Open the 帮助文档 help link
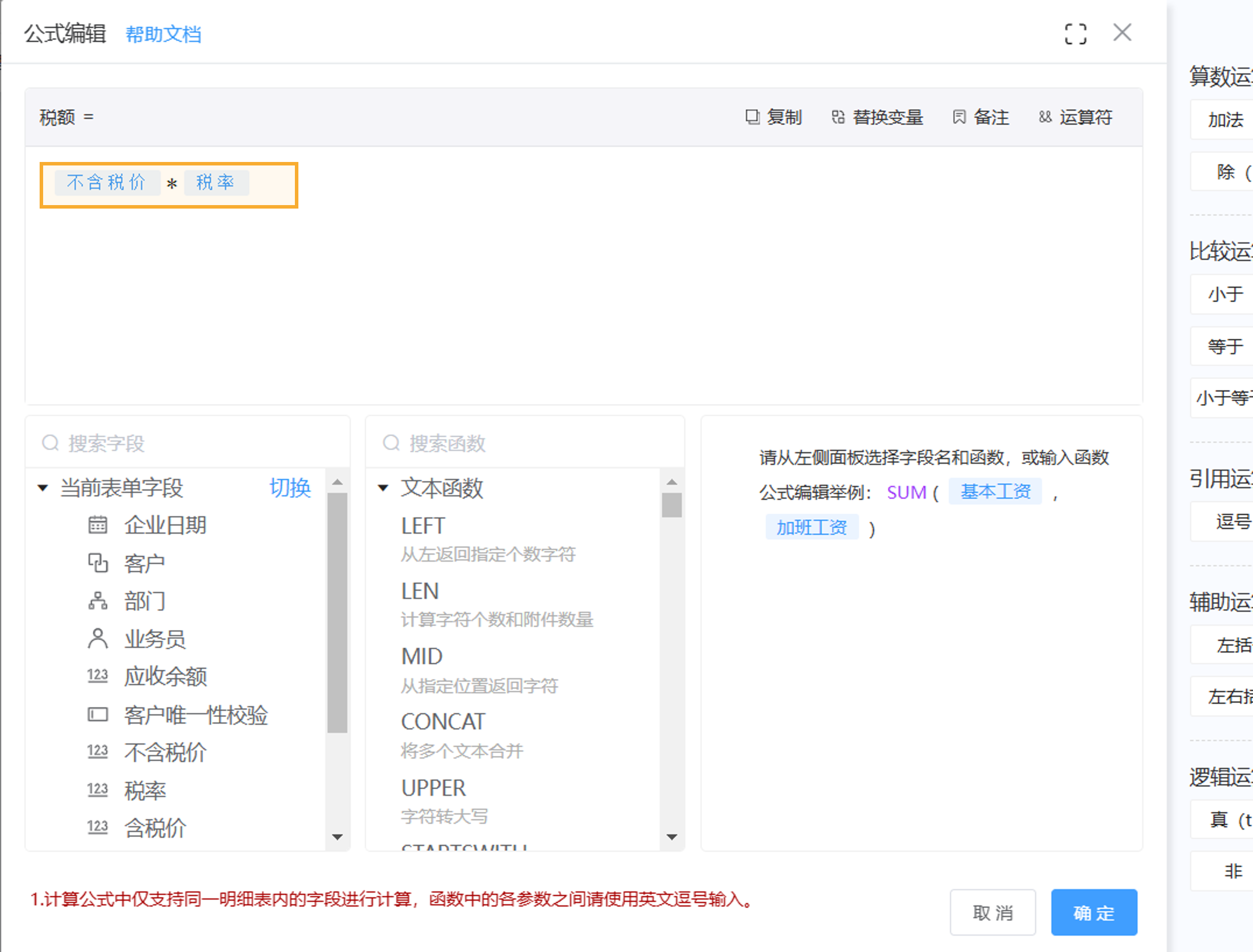 coord(163,34)
